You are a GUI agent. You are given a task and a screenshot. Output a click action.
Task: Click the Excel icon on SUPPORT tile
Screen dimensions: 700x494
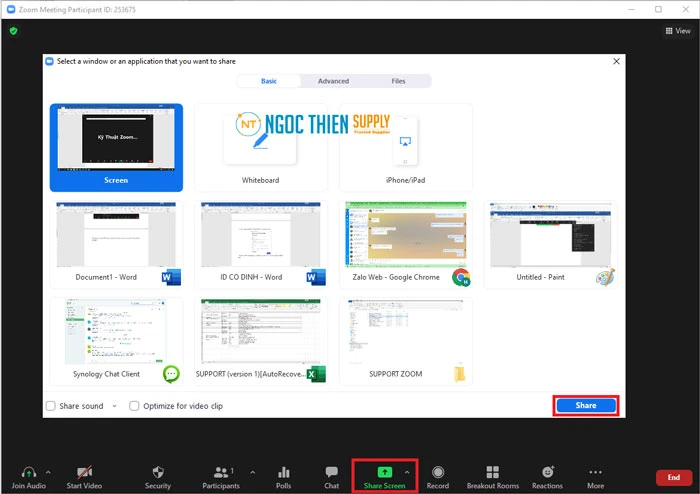click(316, 374)
